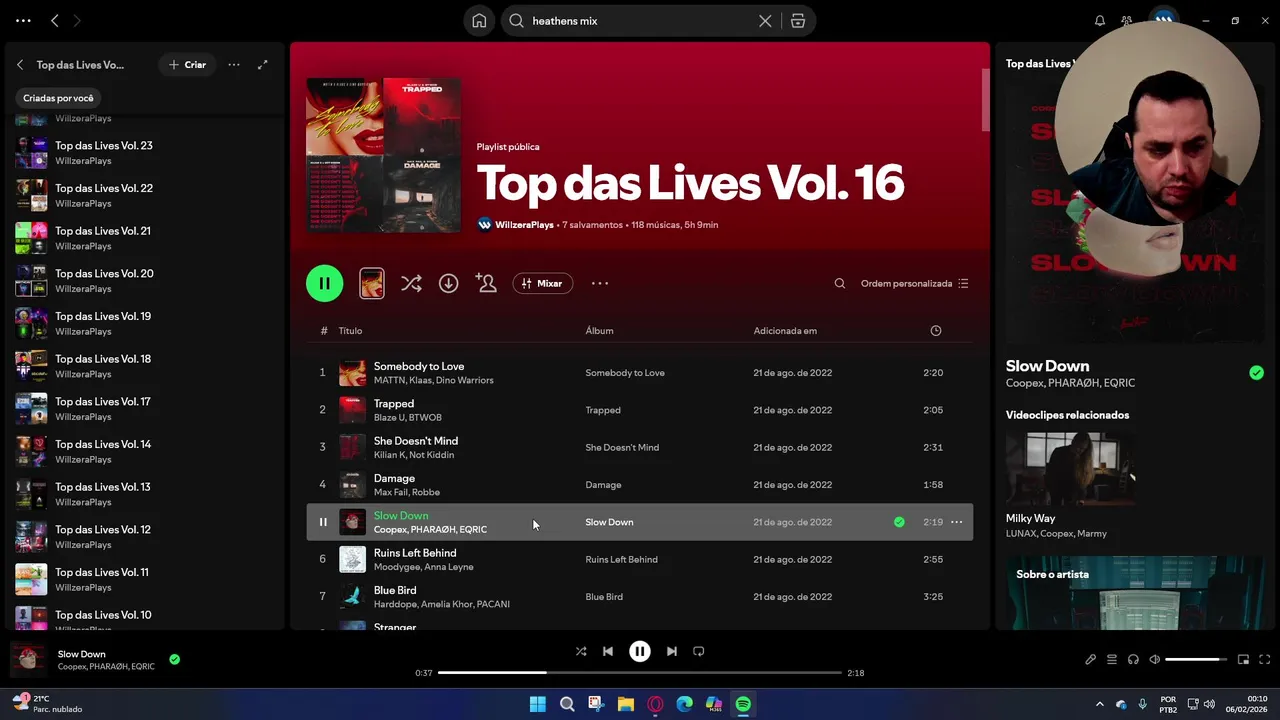Open more options for Slow Down row
1280x720 pixels.
(x=957, y=522)
